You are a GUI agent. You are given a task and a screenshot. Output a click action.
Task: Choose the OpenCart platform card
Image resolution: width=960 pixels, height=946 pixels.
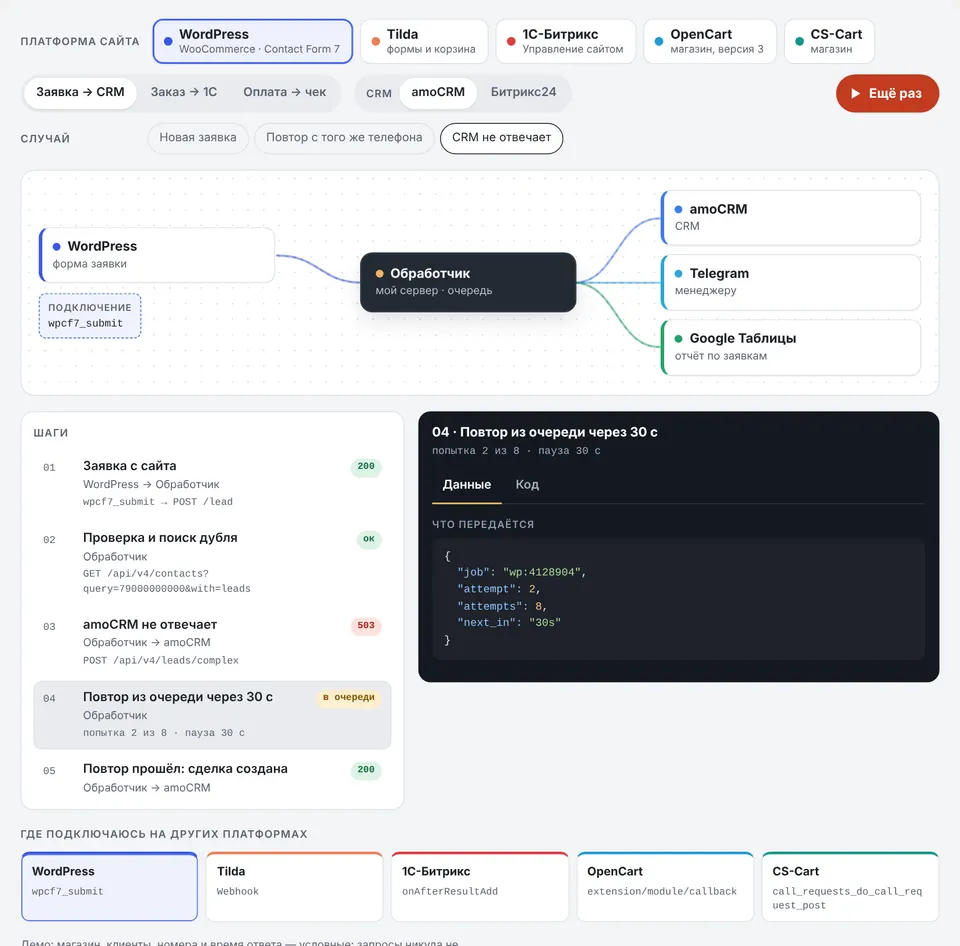click(x=710, y=41)
